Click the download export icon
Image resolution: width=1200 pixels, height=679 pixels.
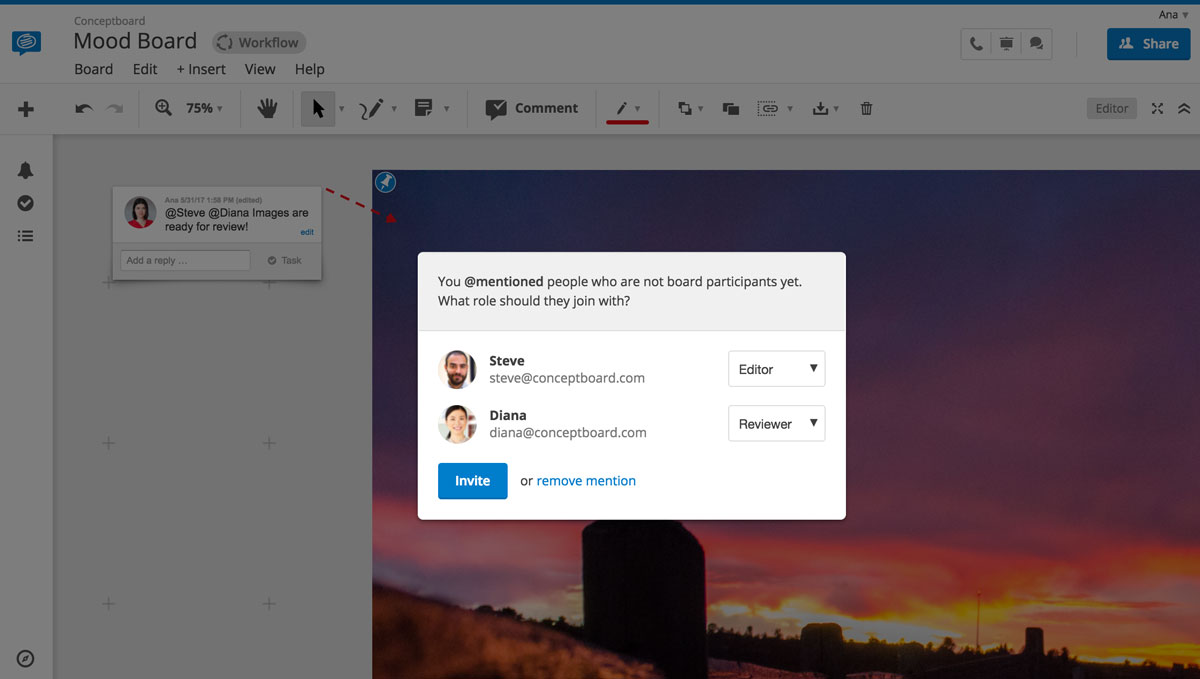click(x=821, y=108)
